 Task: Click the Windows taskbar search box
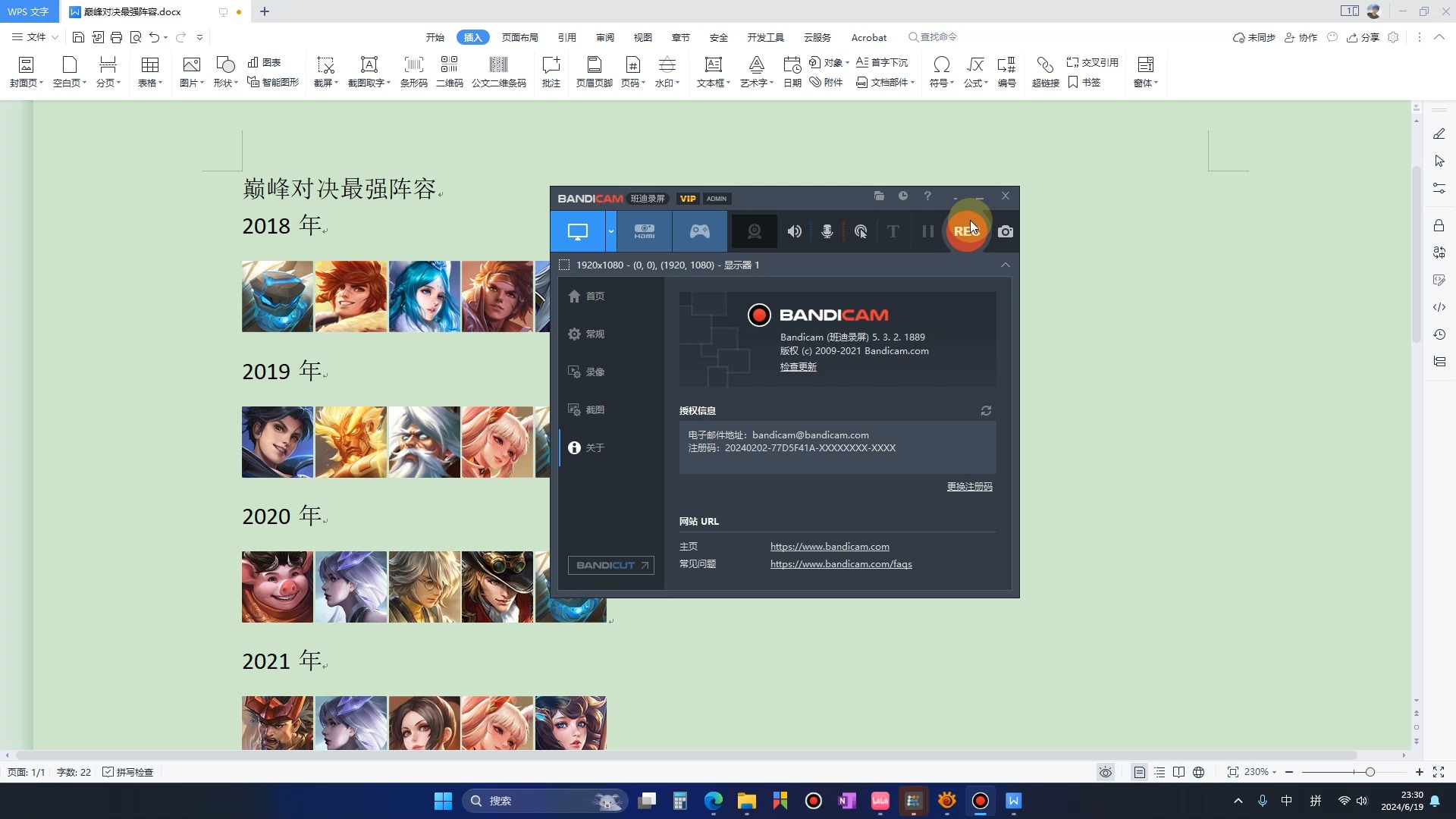(x=544, y=801)
